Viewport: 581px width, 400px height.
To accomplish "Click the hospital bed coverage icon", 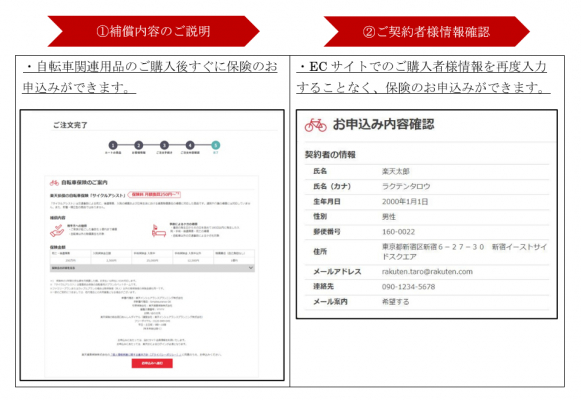I will (x=159, y=230).
